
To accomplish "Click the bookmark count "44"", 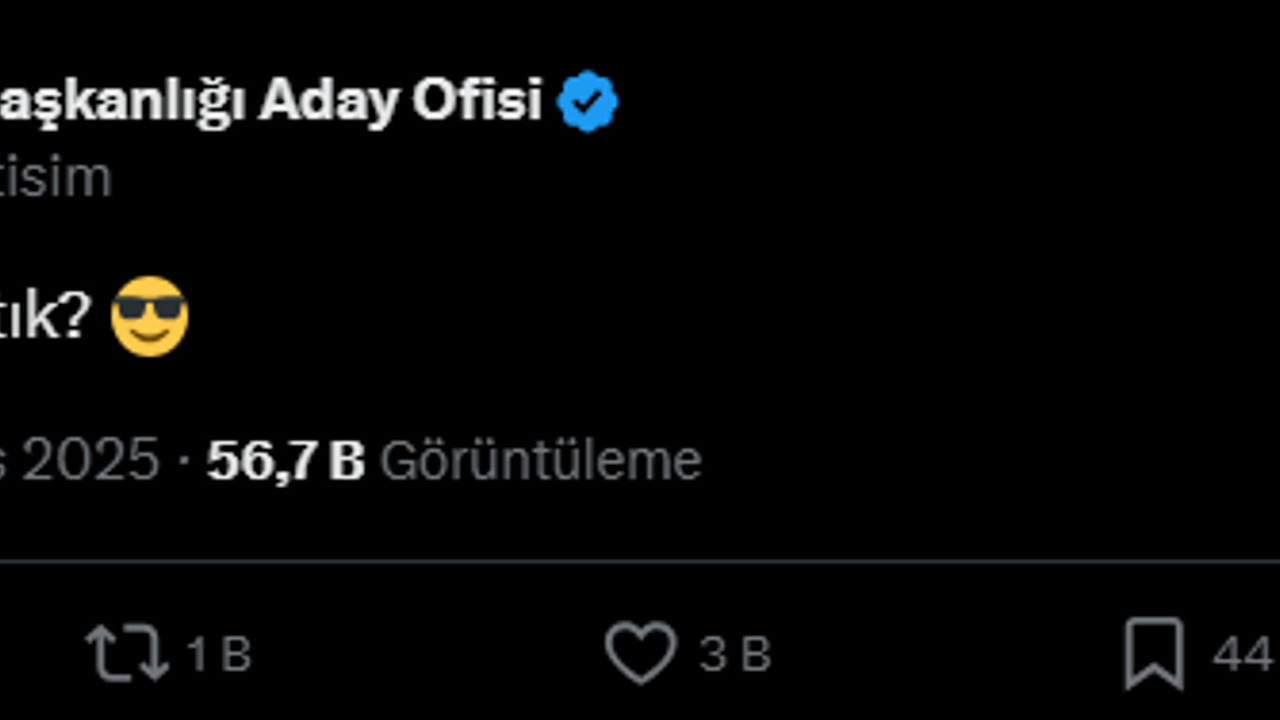I will [x=1243, y=655].
